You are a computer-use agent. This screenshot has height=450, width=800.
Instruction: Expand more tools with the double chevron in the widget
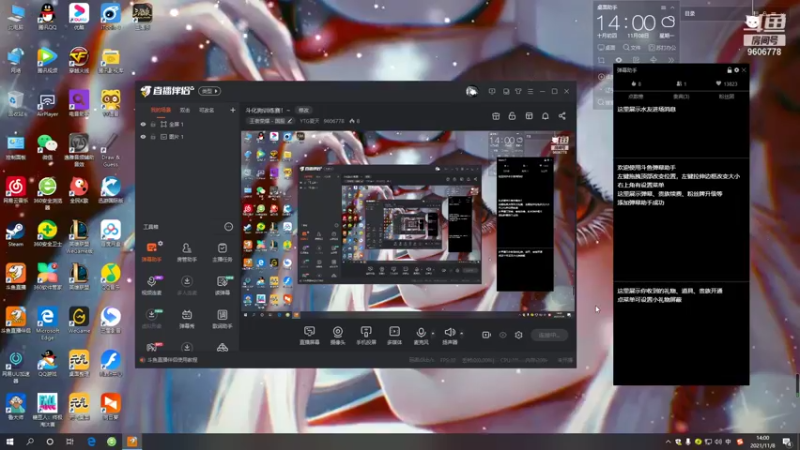click(x=671, y=60)
